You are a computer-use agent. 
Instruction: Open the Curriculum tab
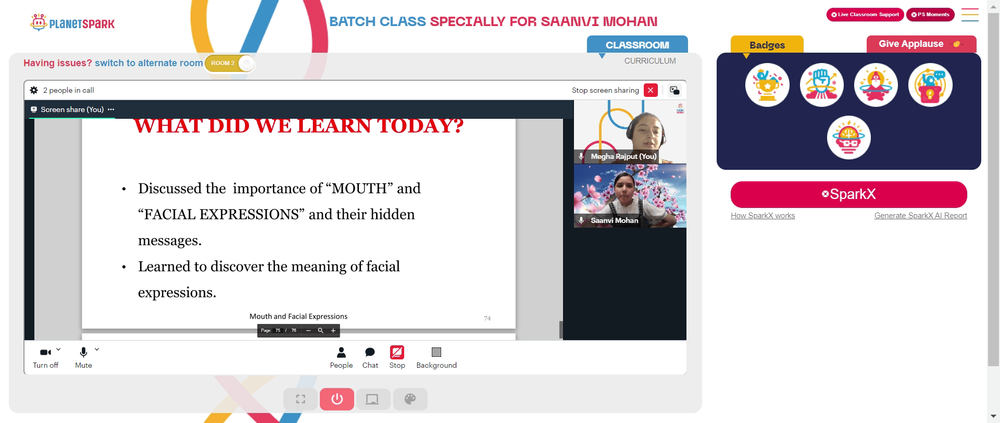(x=650, y=61)
